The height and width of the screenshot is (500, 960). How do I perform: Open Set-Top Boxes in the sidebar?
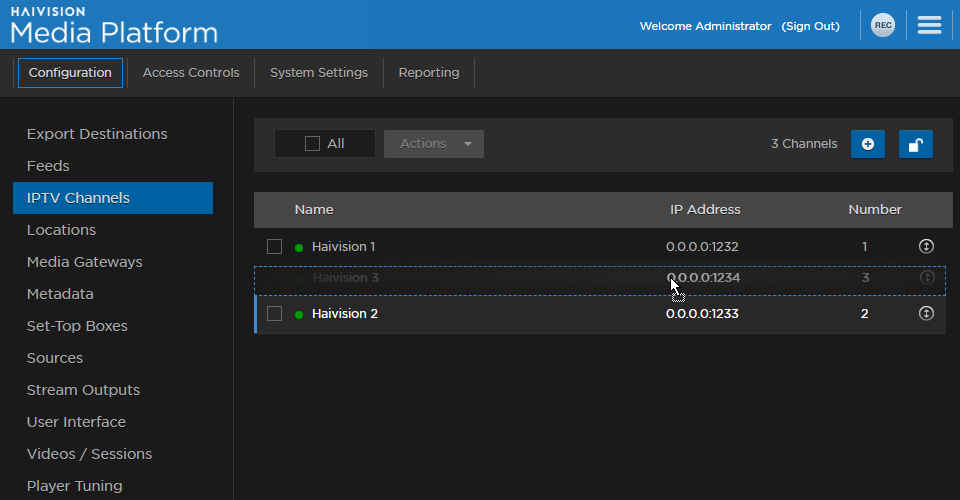coord(77,326)
